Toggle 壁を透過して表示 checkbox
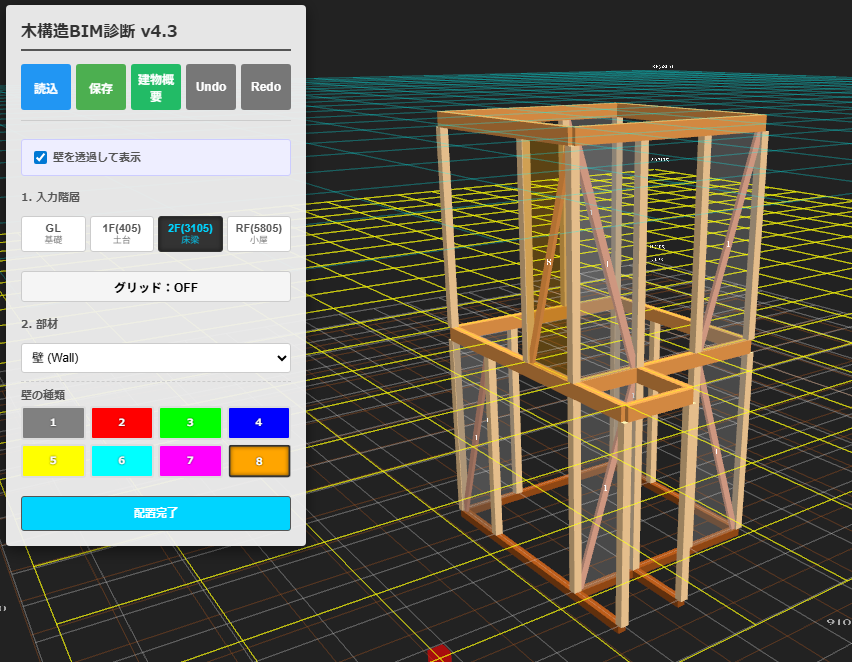 click(x=40, y=157)
